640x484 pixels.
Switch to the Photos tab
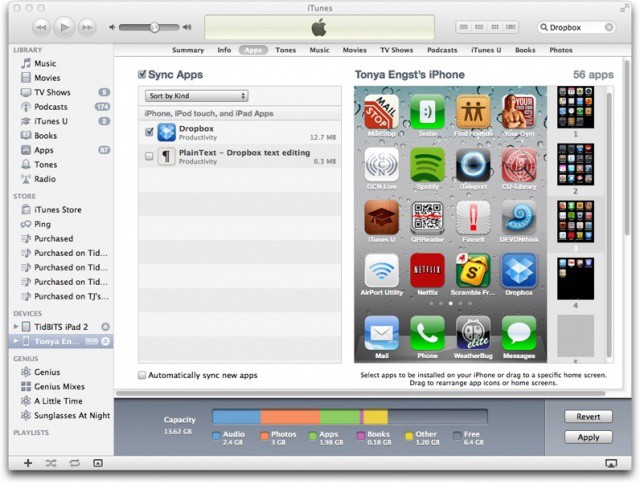pyautogui.click(x=561, y=50)
